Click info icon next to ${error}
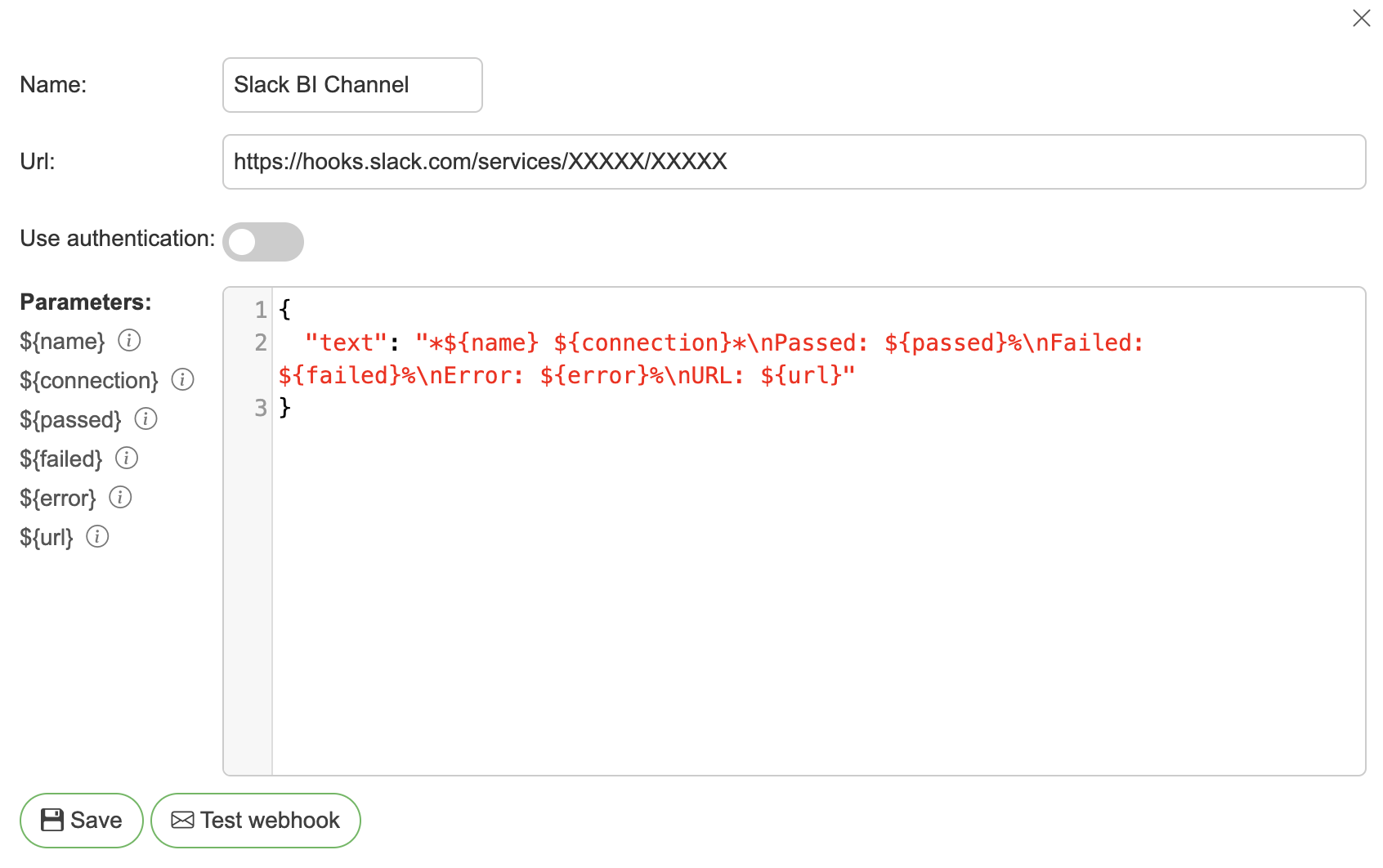The height and width of the screenshot is (868, 1383). pyautogui.click(x=120, y=497)
